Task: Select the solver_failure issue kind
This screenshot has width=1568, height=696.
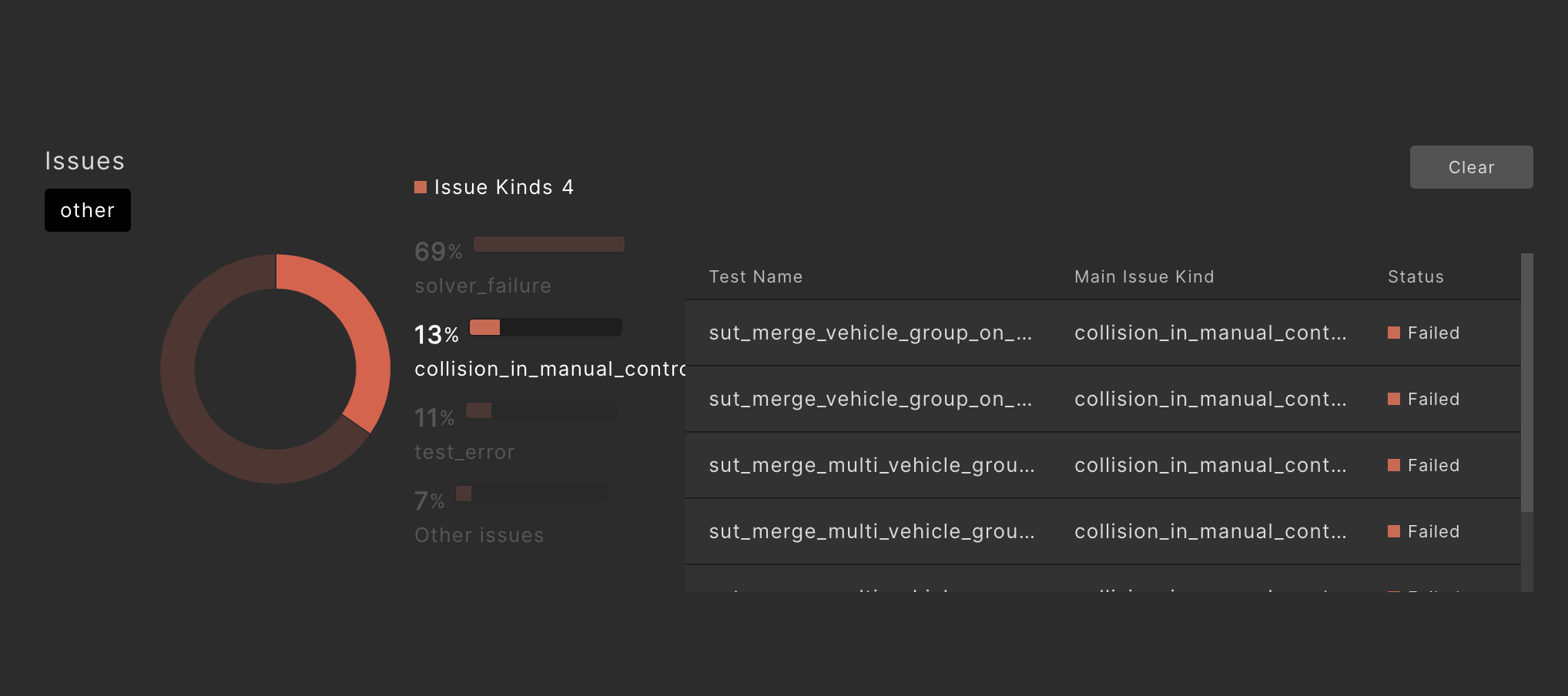Action: coord(482,286)
